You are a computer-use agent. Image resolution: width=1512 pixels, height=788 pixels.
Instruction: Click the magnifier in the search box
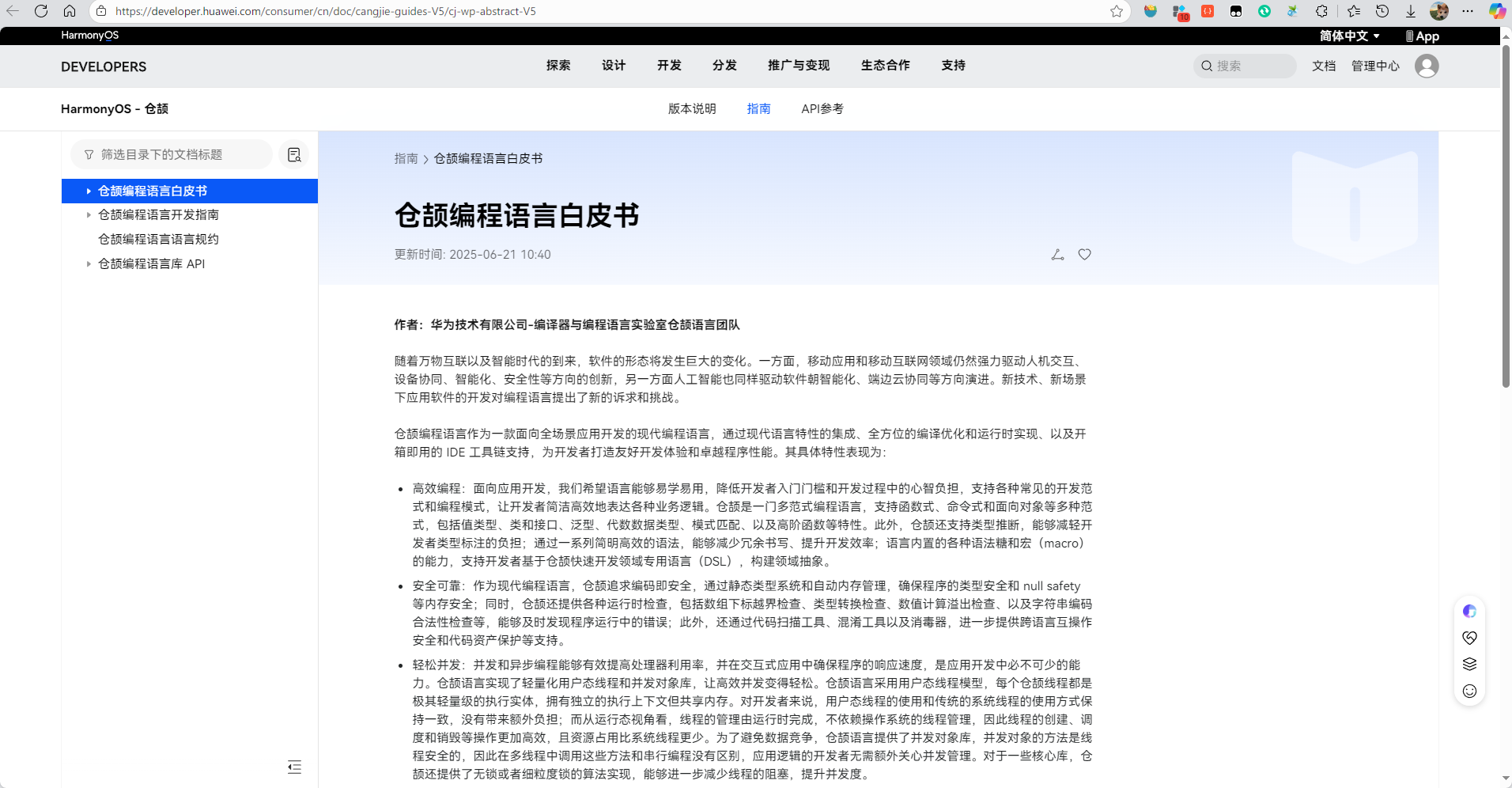pos(1207,66)
